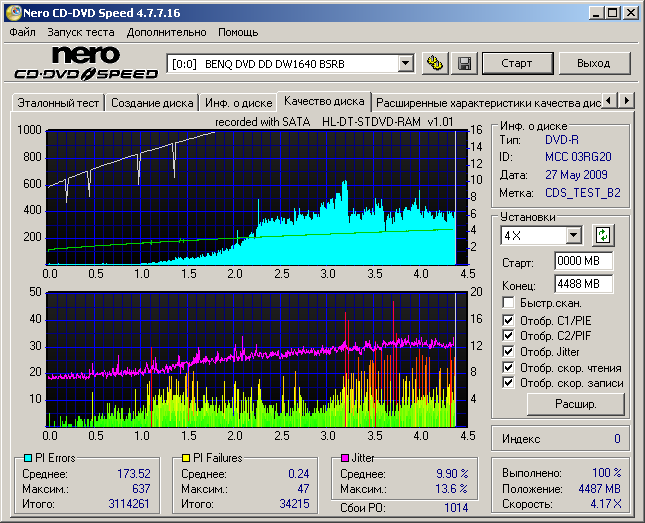Screen dimensions: 645x523
Task: Open the Помощь menu
Action: (238, 32)
